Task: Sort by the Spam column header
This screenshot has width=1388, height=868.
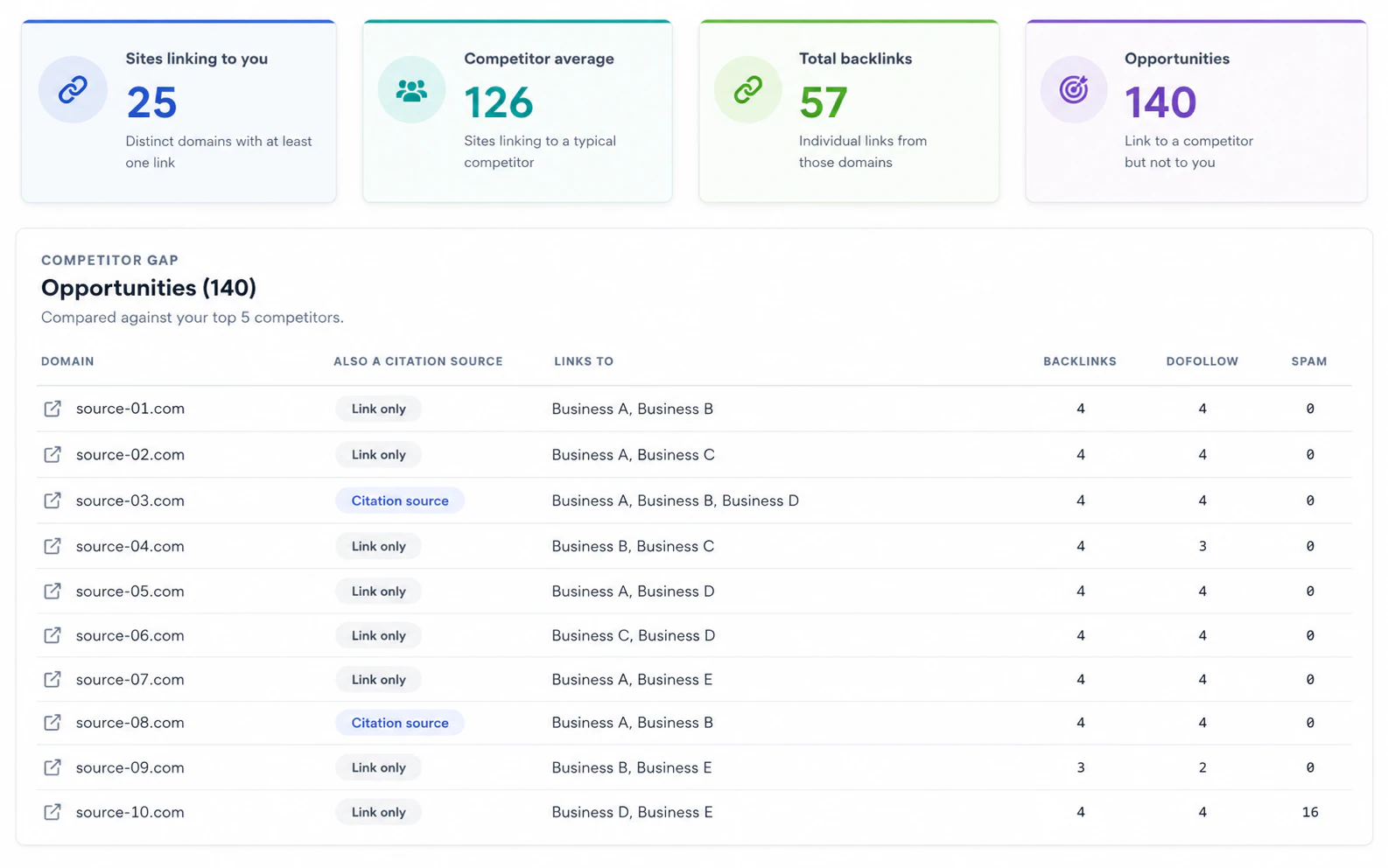Action: [x=1309, y=361]
